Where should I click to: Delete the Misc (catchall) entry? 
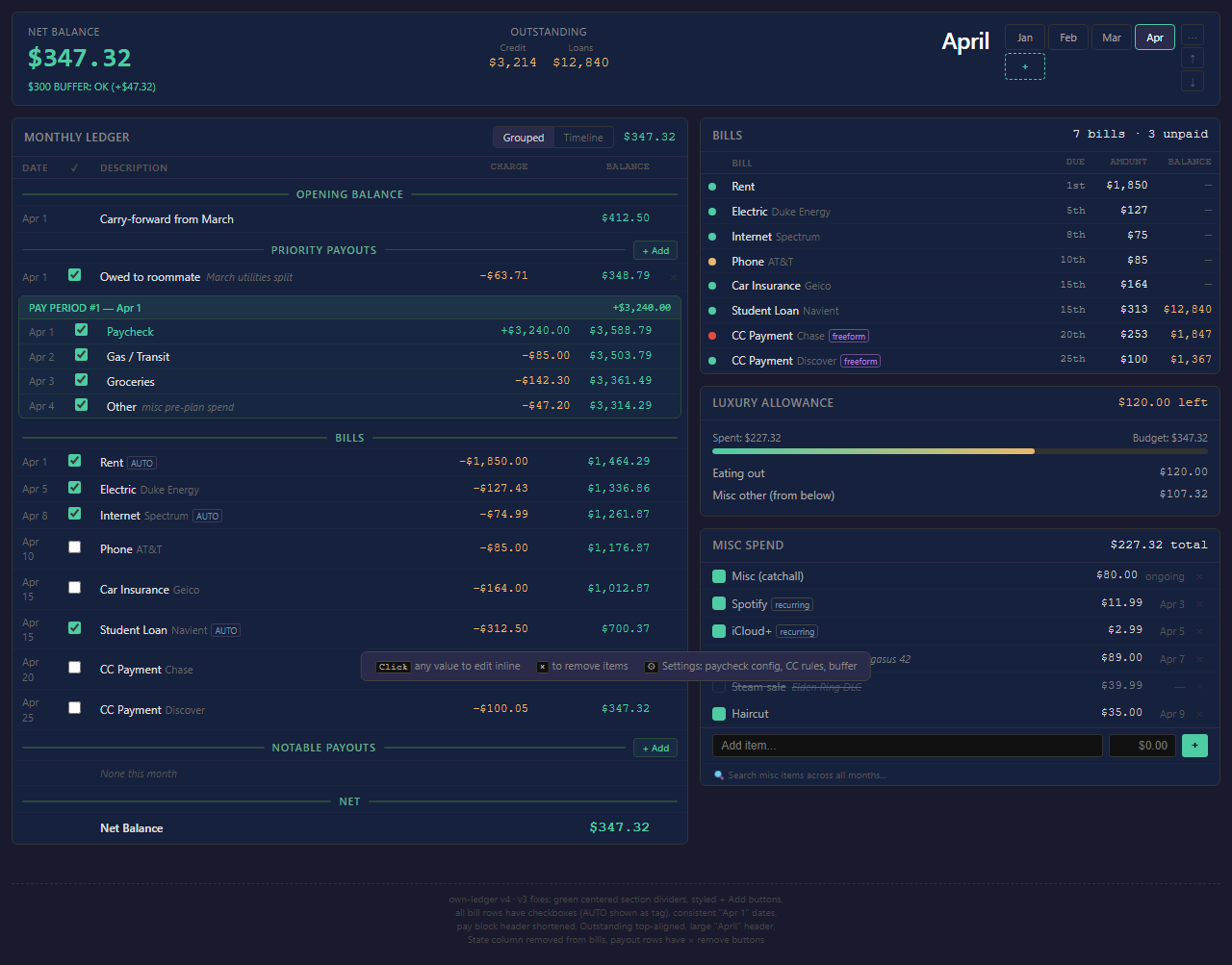click(x=1200, y=576)
